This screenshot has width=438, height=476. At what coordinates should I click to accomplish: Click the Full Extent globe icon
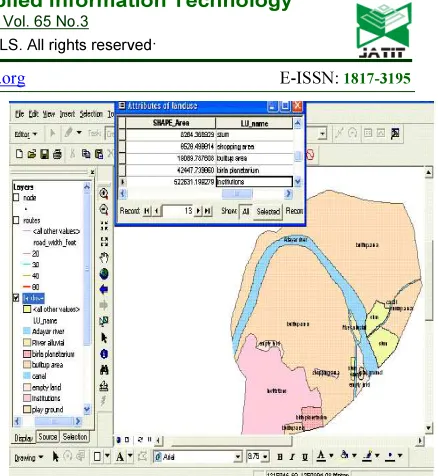point(104,274)
